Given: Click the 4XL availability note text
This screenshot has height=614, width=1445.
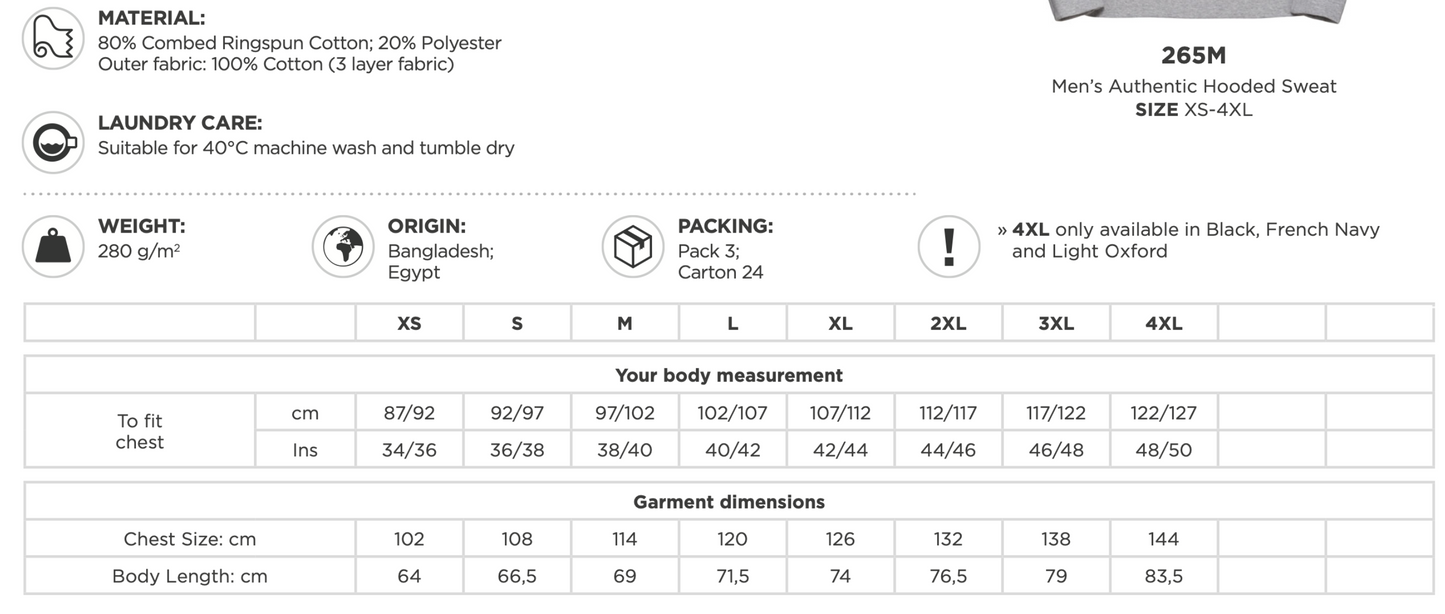Looking at the screenshot, I should 1195,240.
